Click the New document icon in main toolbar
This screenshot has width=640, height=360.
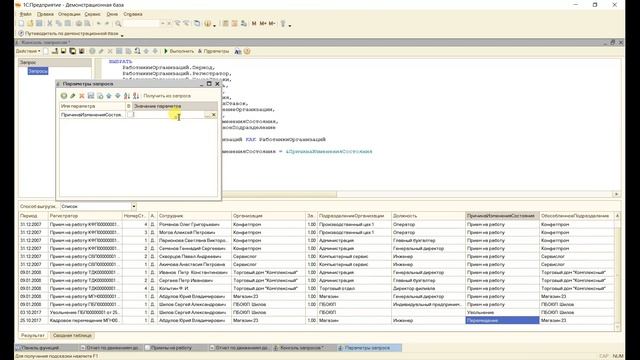point(21,24)
